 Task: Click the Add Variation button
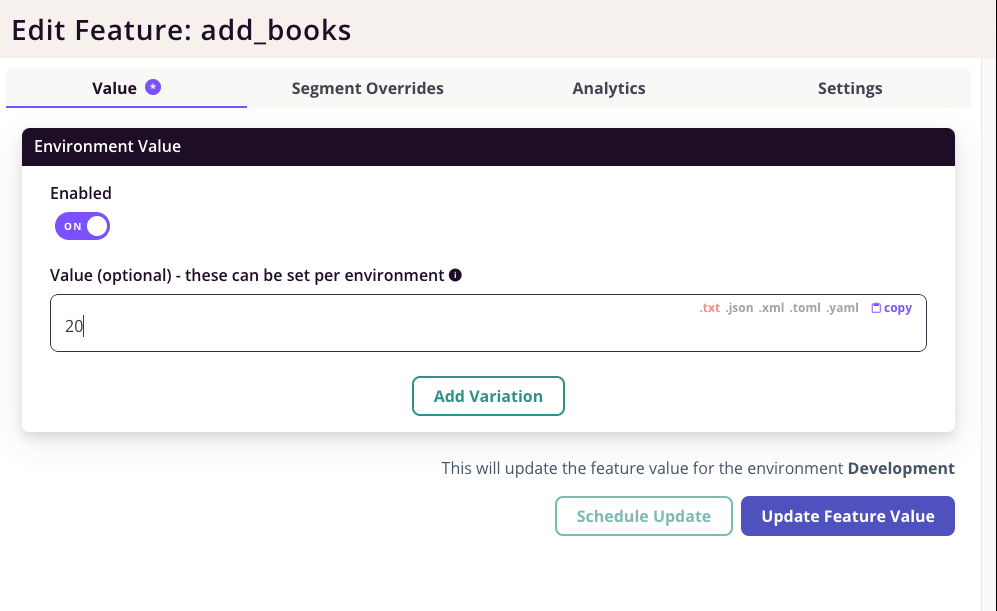[x=488, y=396]
